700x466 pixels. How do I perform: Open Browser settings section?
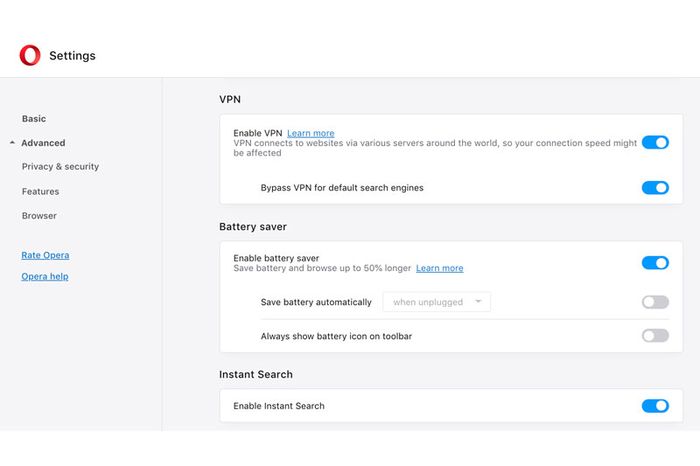pos(39,216)
